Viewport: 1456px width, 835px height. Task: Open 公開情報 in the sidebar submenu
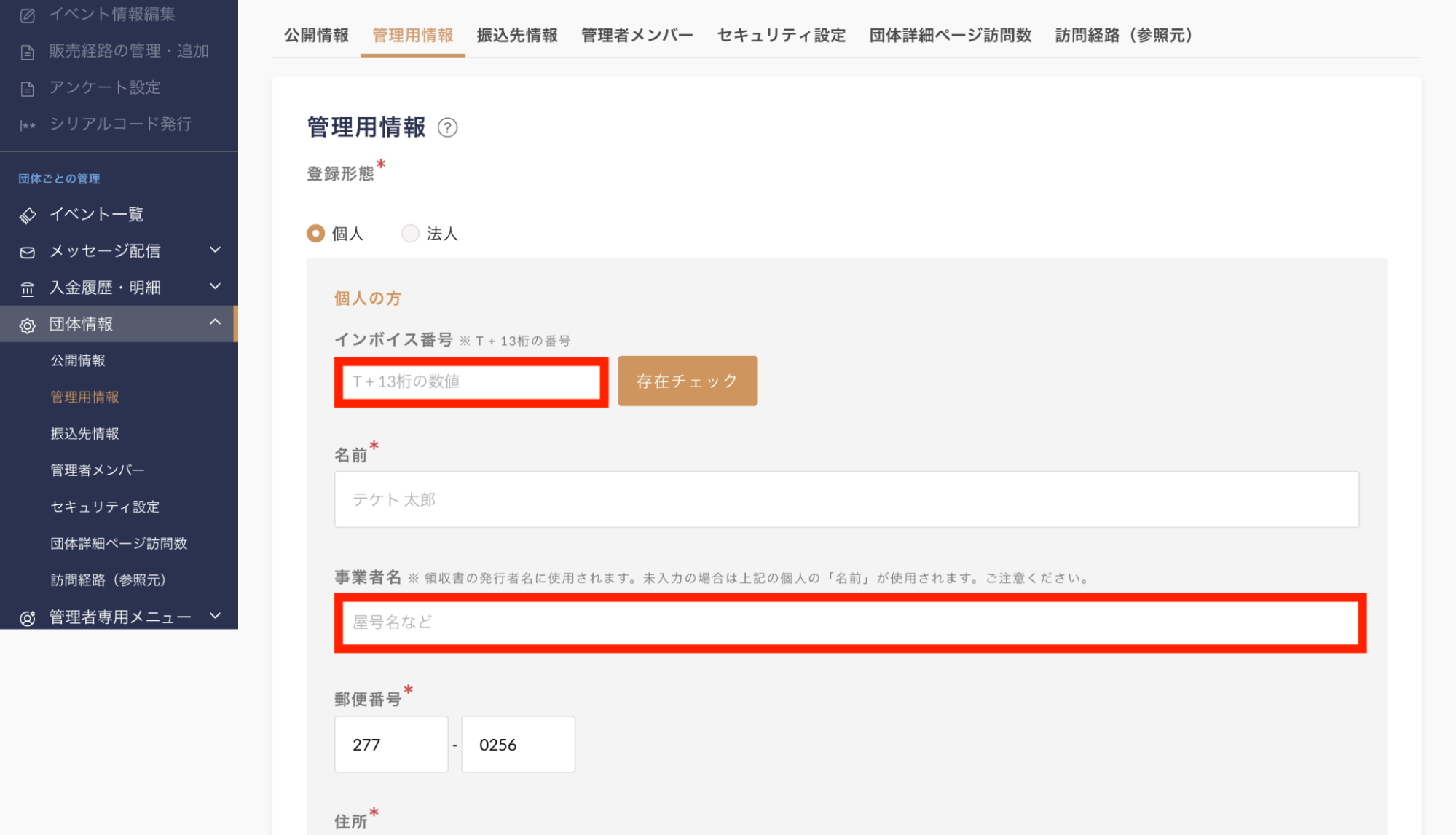click(78, 360)
